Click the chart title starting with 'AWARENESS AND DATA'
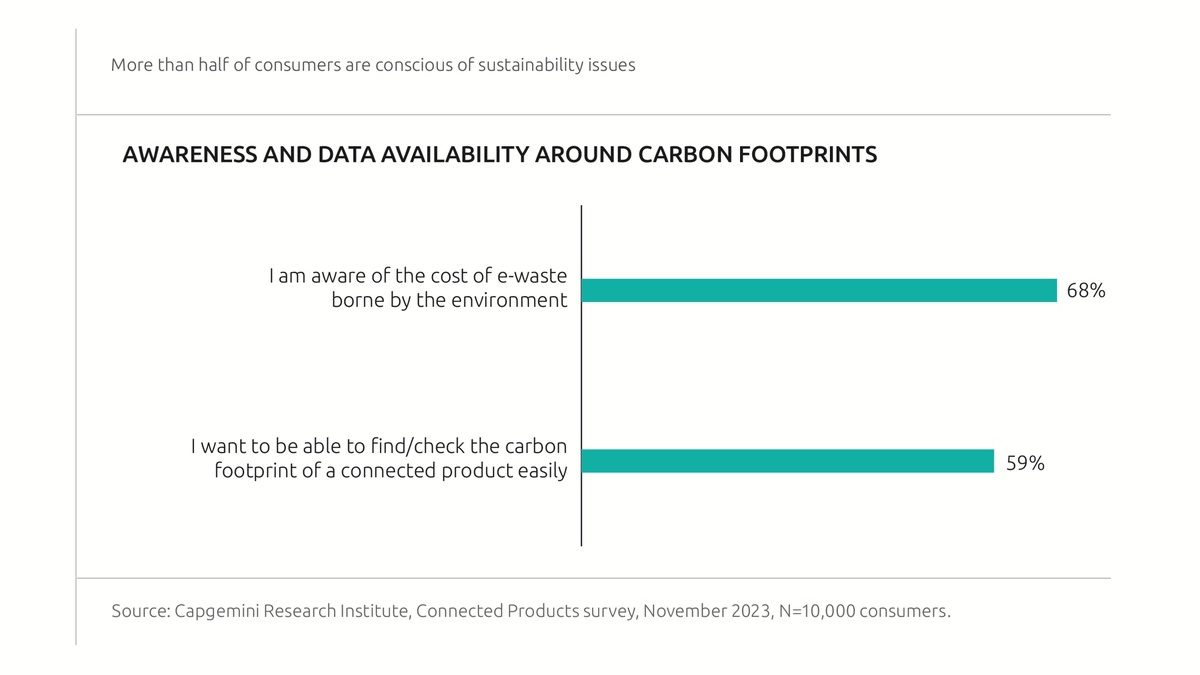The width and height of the screenshot is (1200, 675). pyautogui.click(x=499, y=155)
